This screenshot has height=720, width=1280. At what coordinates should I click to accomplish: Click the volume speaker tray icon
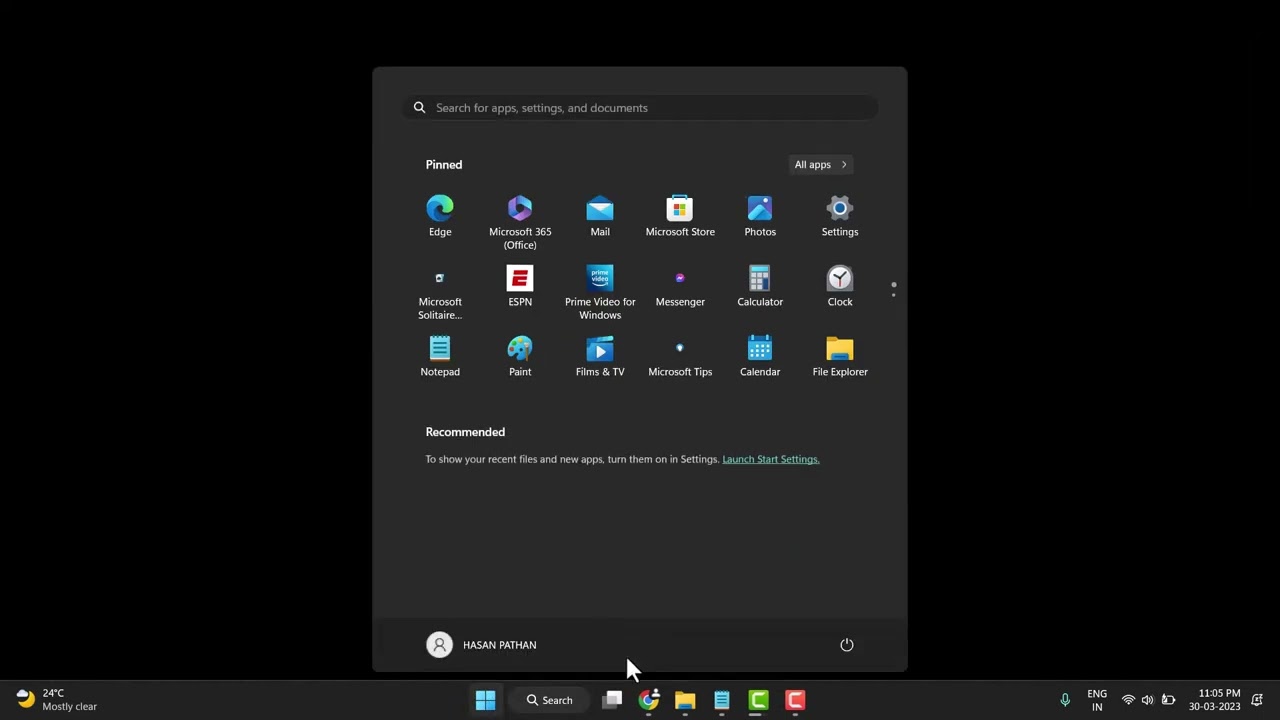tap(1147, 700)
